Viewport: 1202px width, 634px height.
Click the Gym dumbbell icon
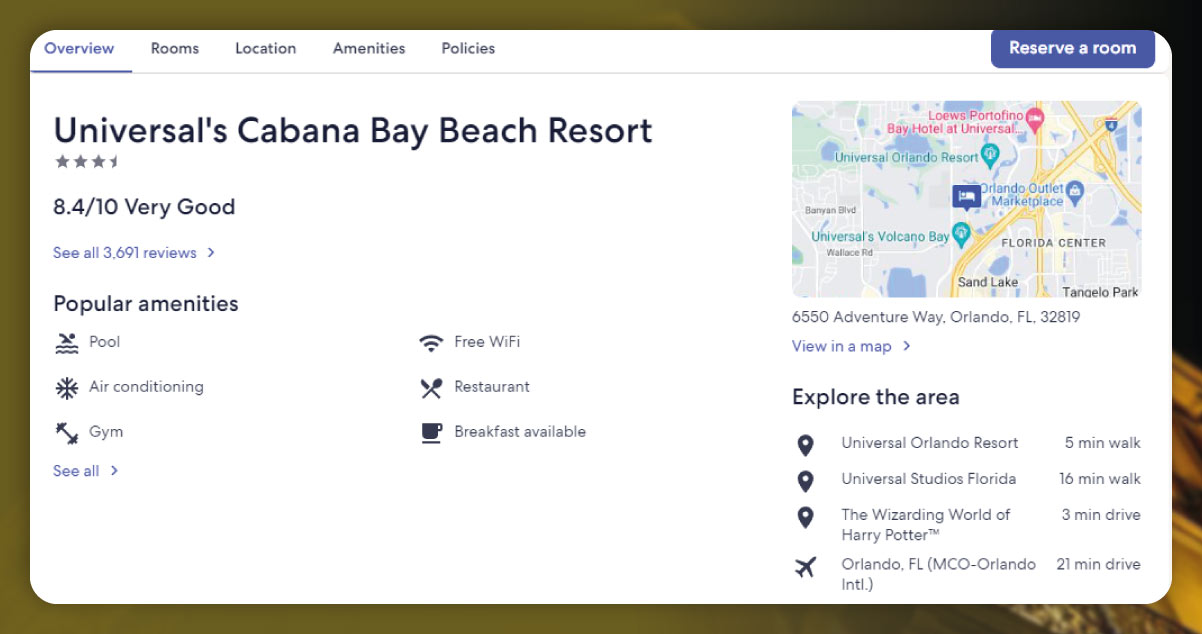(x=67, y=433)
